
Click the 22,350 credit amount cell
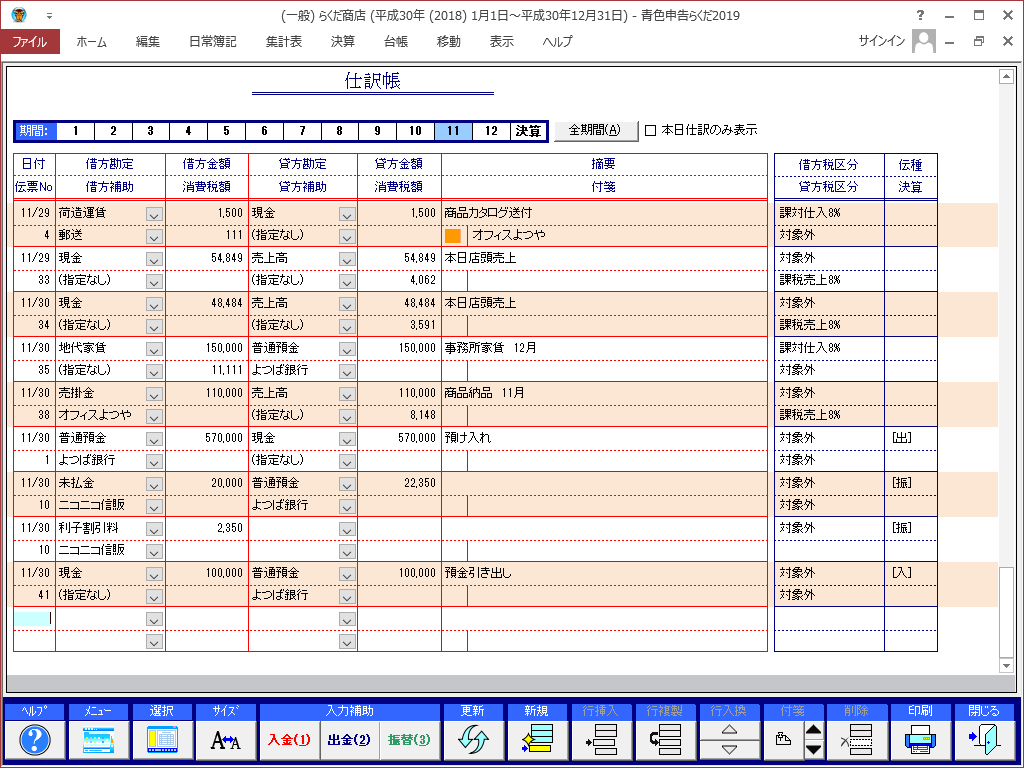point(400,483)
